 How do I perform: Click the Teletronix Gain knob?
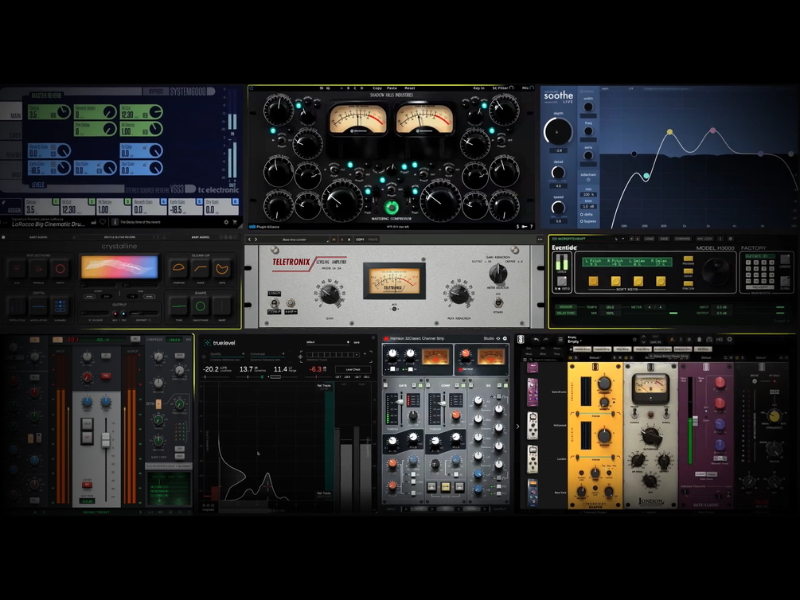click(x=330, y=293)
